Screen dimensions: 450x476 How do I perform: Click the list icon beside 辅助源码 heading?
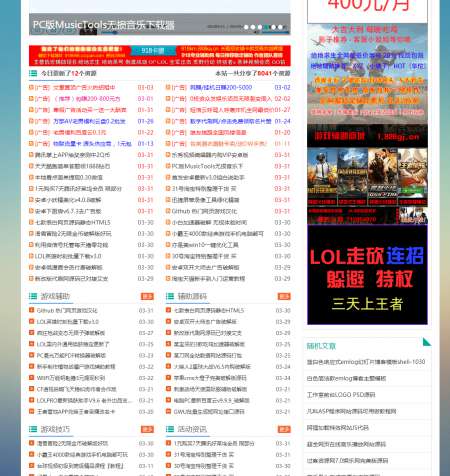coord(170,296)
